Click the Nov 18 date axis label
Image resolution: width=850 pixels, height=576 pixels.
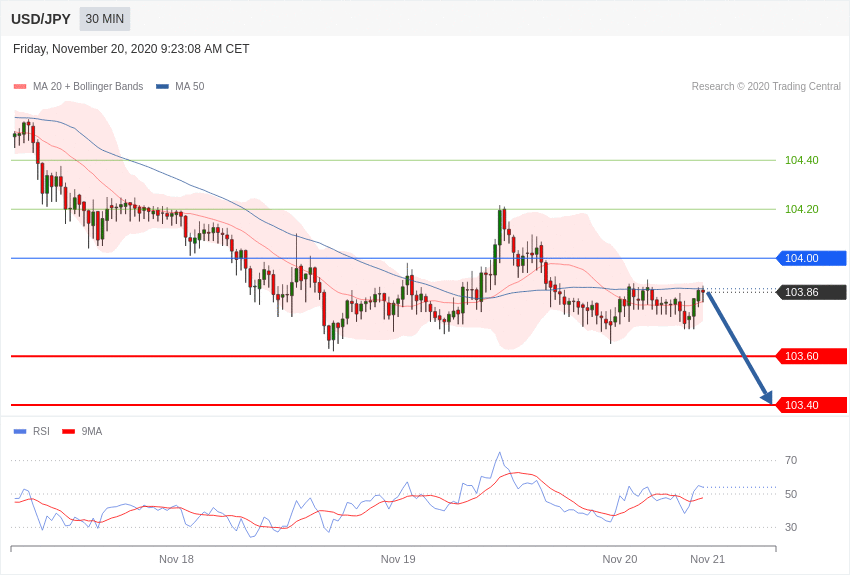click(x=176, y=559)
